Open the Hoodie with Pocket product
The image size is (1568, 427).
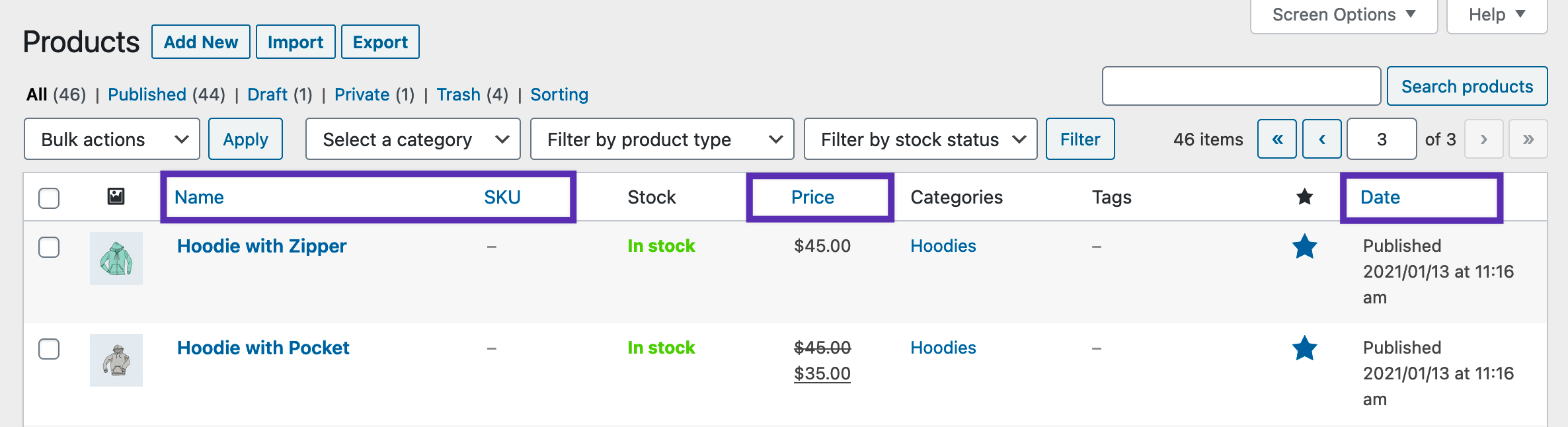pyautogui.click(x=263, y=348)
